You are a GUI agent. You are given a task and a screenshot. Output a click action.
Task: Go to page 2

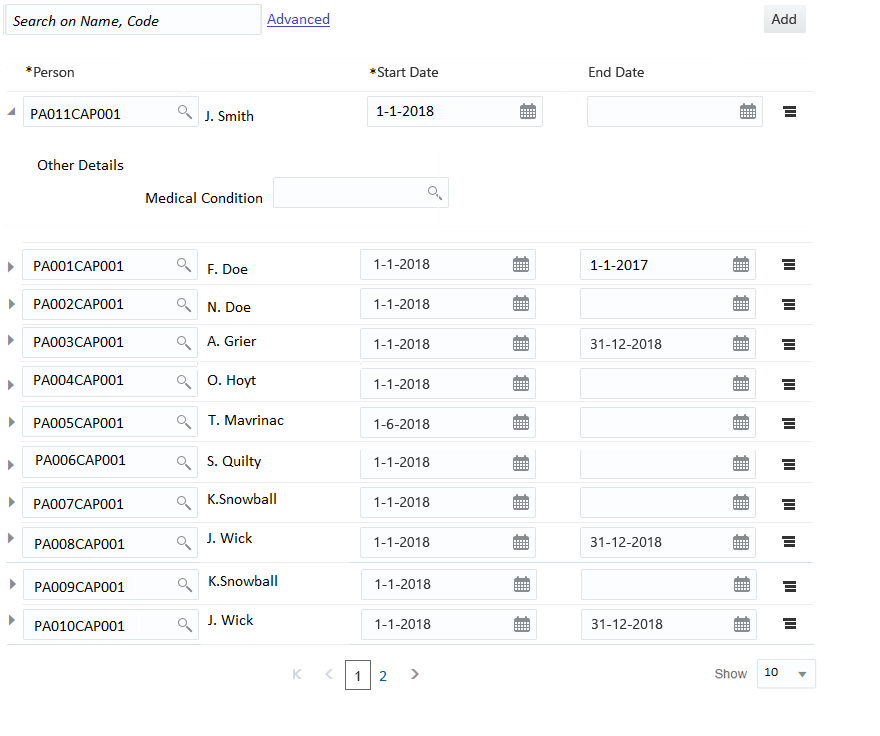click(x=383, y=676)
